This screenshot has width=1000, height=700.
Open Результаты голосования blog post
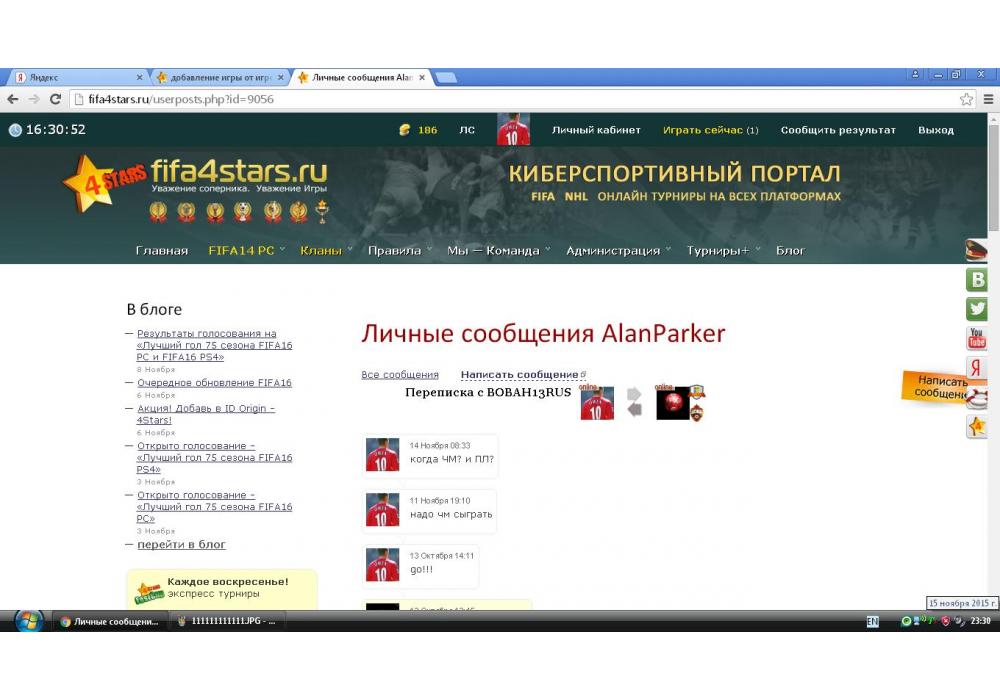click(x=214, y=345)
